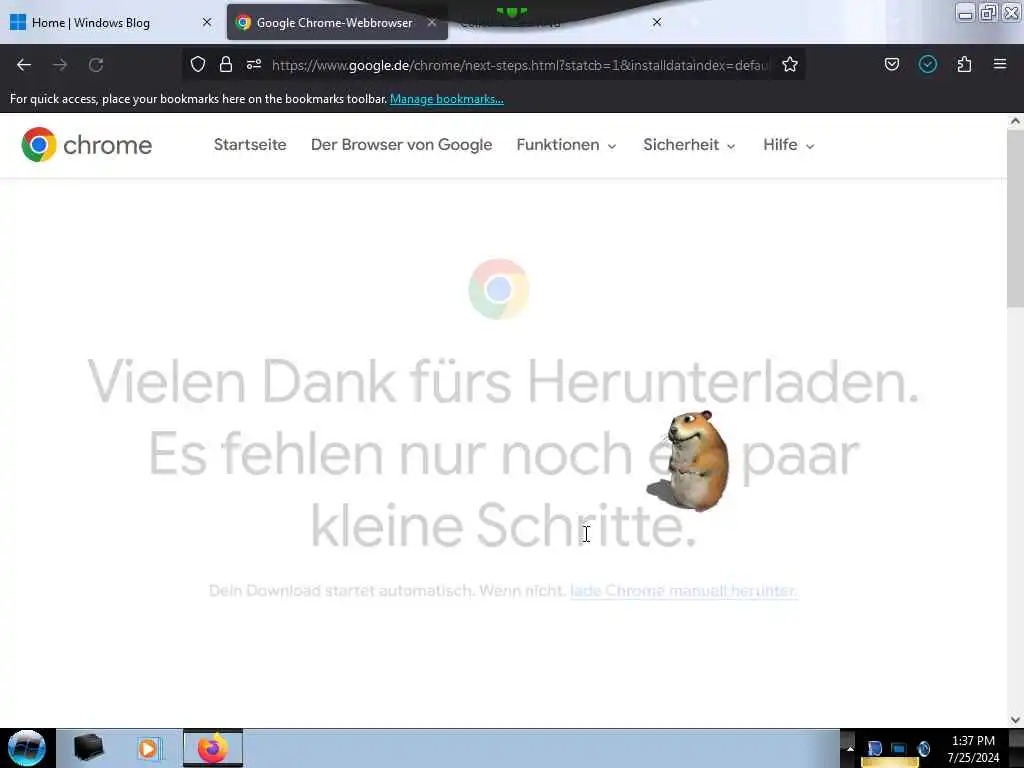
Task: Click into the URL address field
Action: [520, 65]
